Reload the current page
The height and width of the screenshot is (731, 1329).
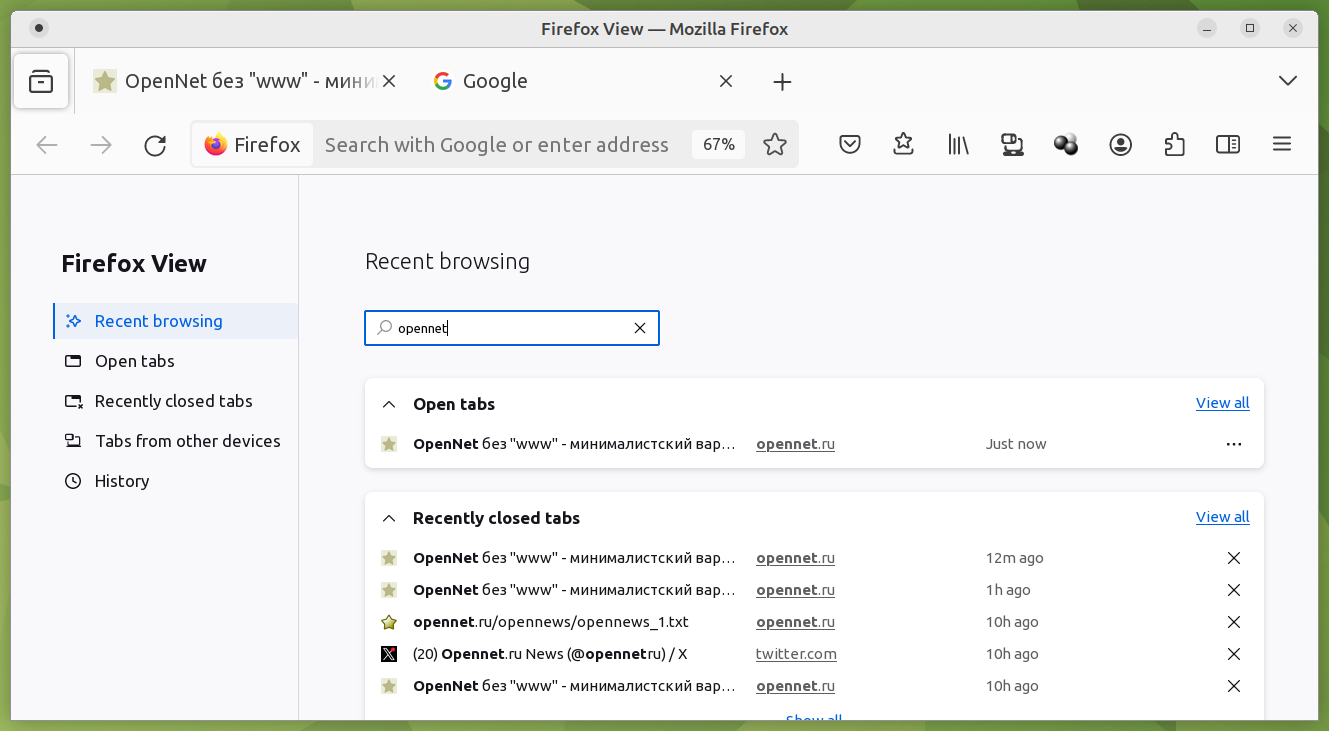155,145
